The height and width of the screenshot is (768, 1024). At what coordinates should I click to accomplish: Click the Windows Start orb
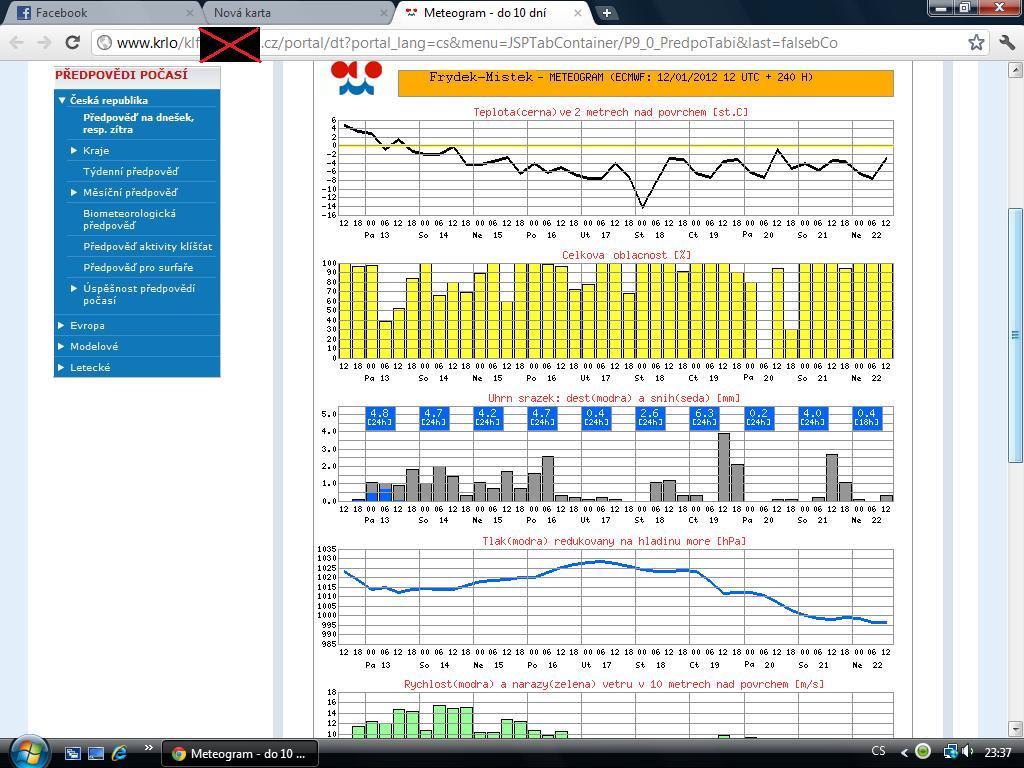(x=28, y=751)
